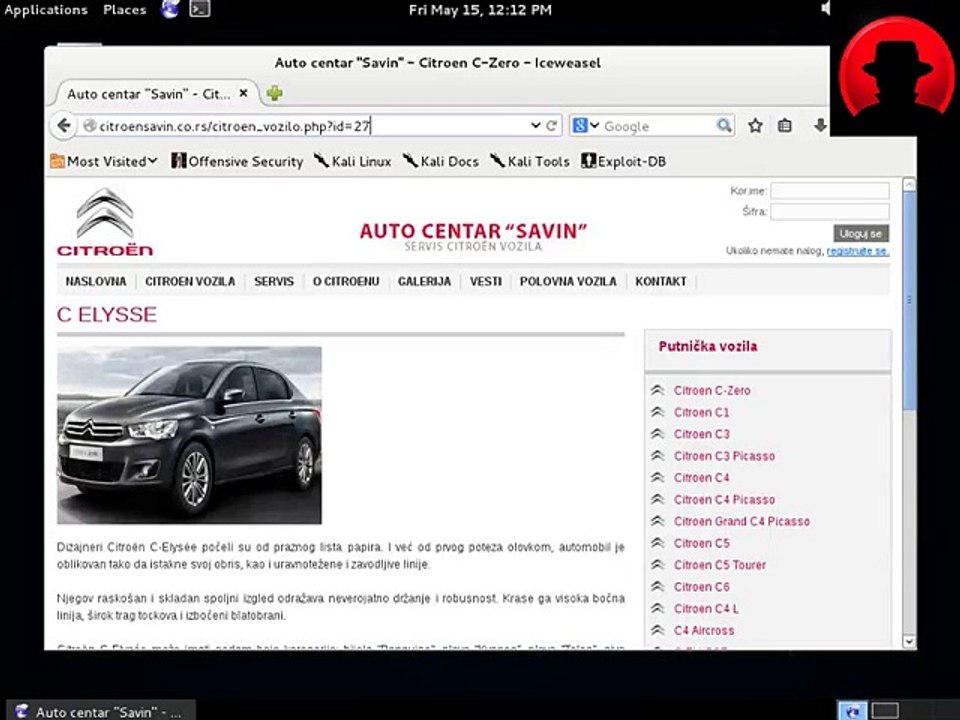The height and width of the screenshot is (720, 960).
Task: Bookmark this page with the star icon
Action: [x=756, y=126]
